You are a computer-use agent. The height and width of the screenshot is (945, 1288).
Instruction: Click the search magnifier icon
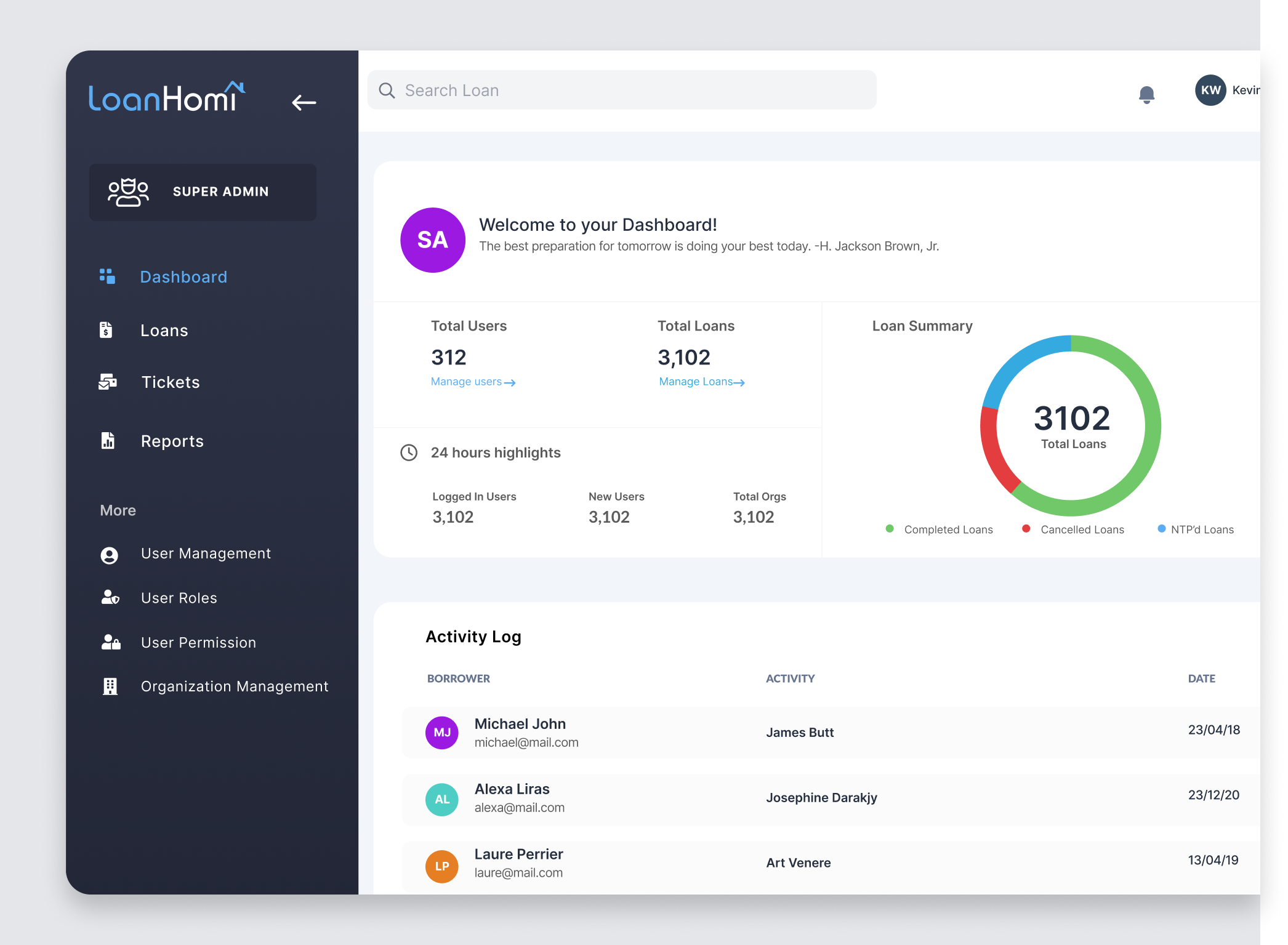coord(387,90)
